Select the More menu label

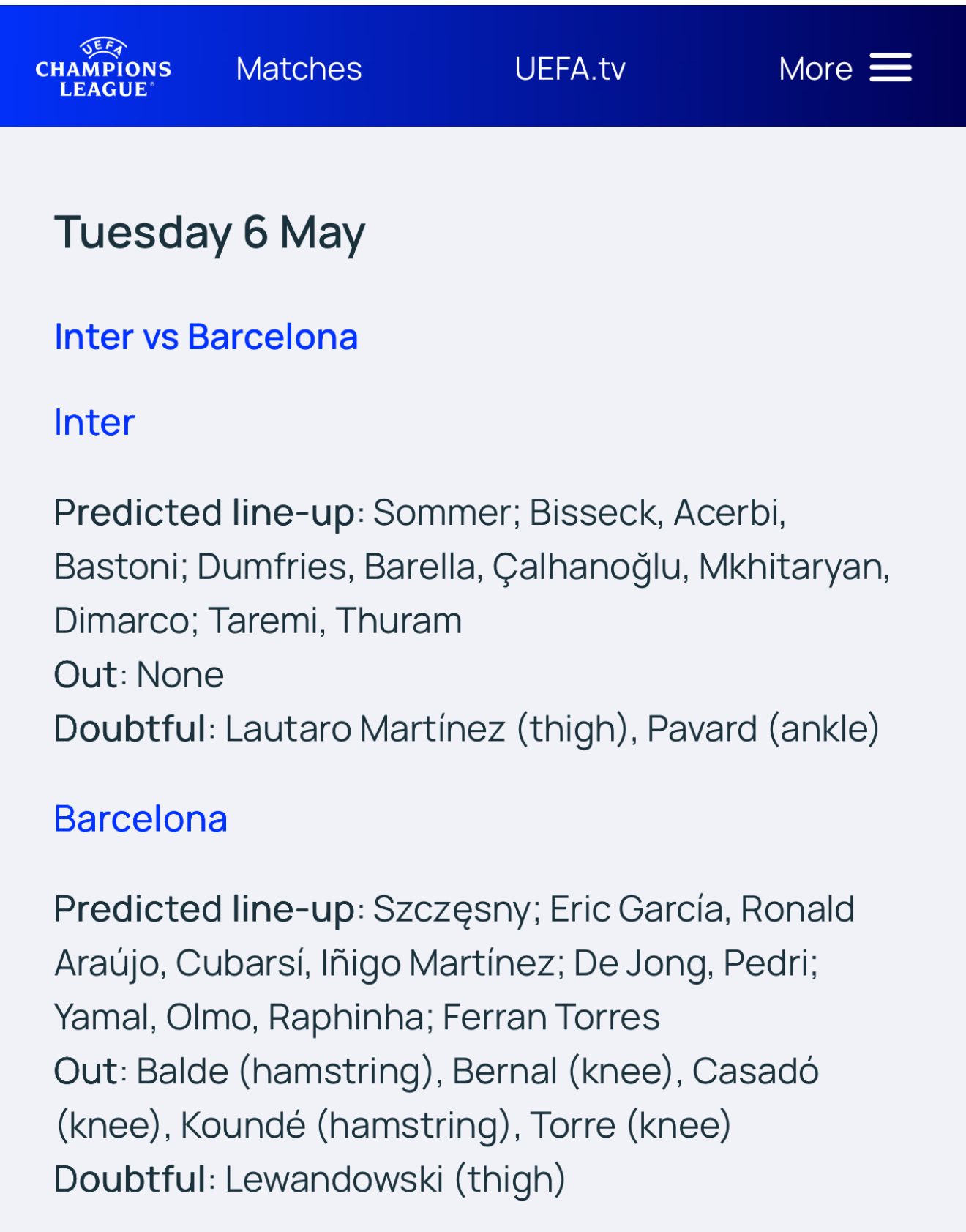[815, 69]
